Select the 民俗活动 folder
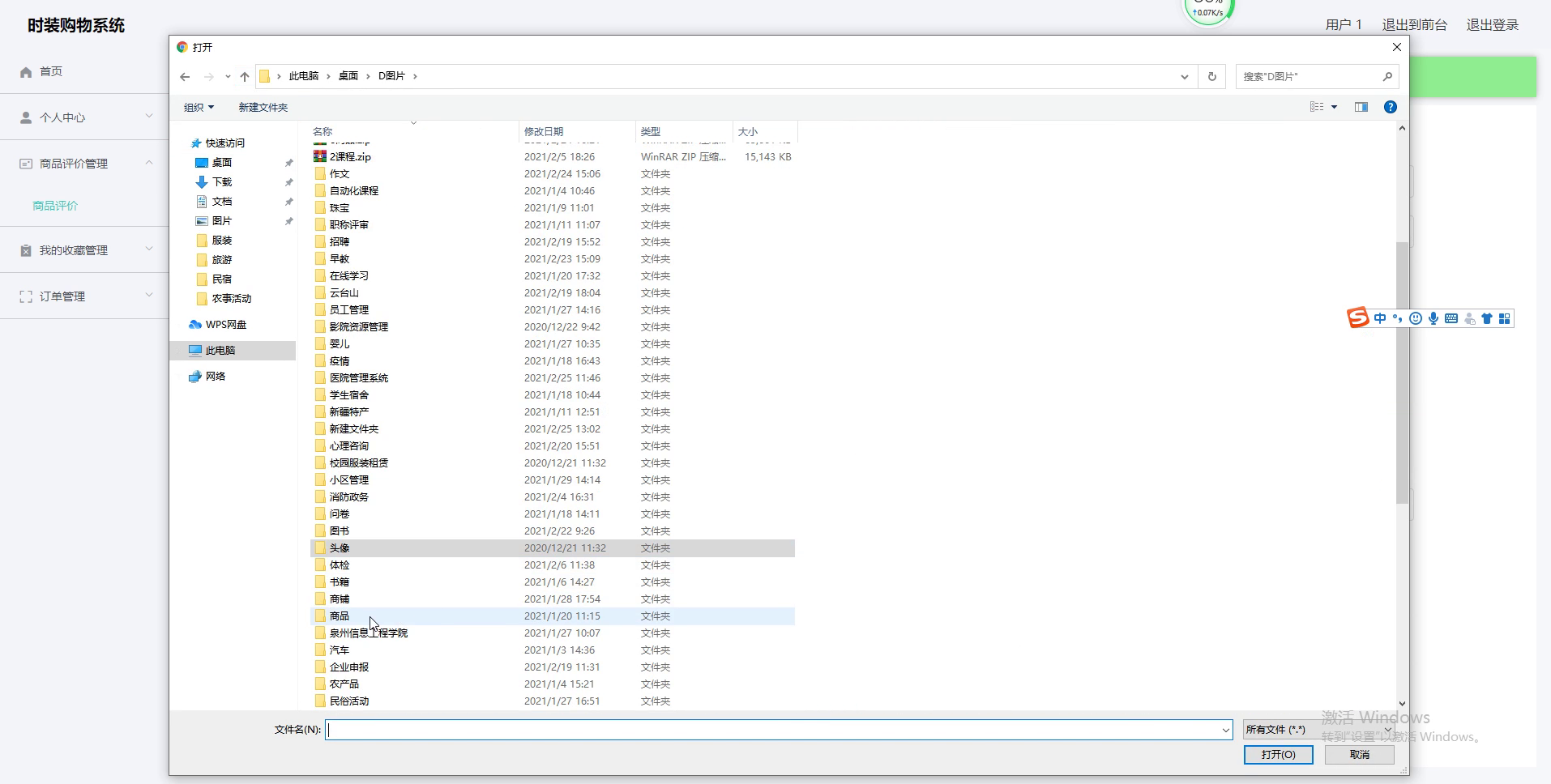The width and height of the screenshot is (1551, 784). coord(552,701)
